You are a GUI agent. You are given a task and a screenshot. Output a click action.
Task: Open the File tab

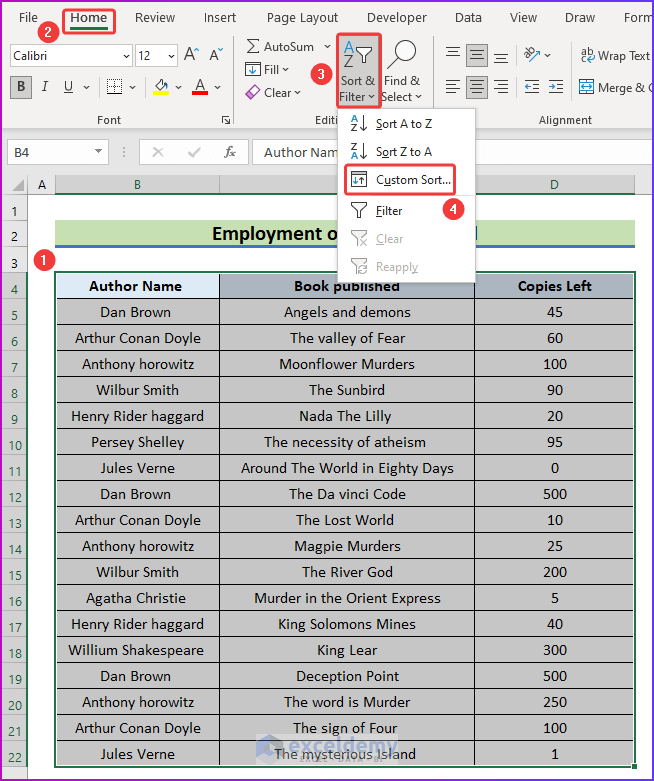(x=28, y=18)
